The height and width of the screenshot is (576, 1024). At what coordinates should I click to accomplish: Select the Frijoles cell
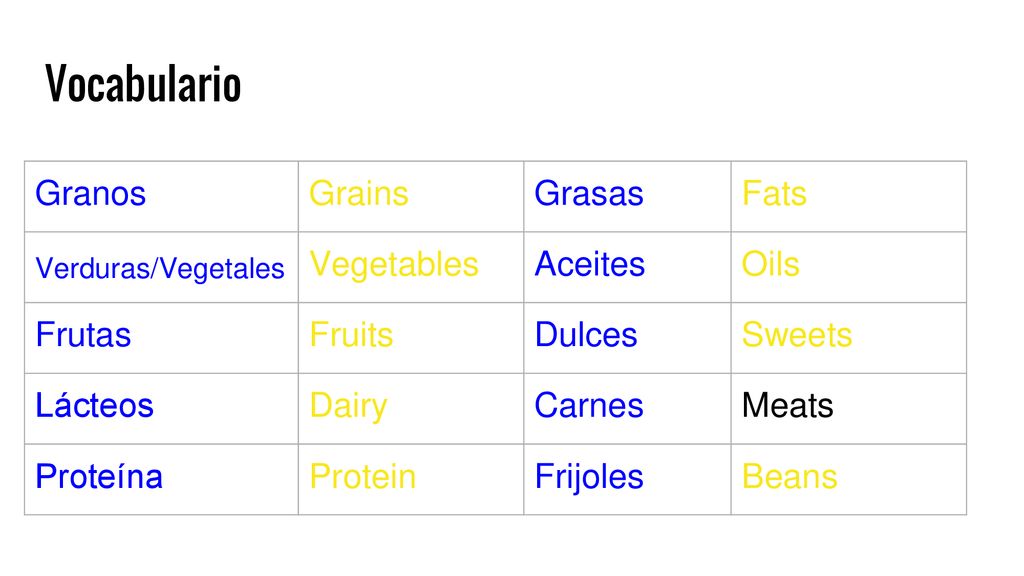pos(627,479)
